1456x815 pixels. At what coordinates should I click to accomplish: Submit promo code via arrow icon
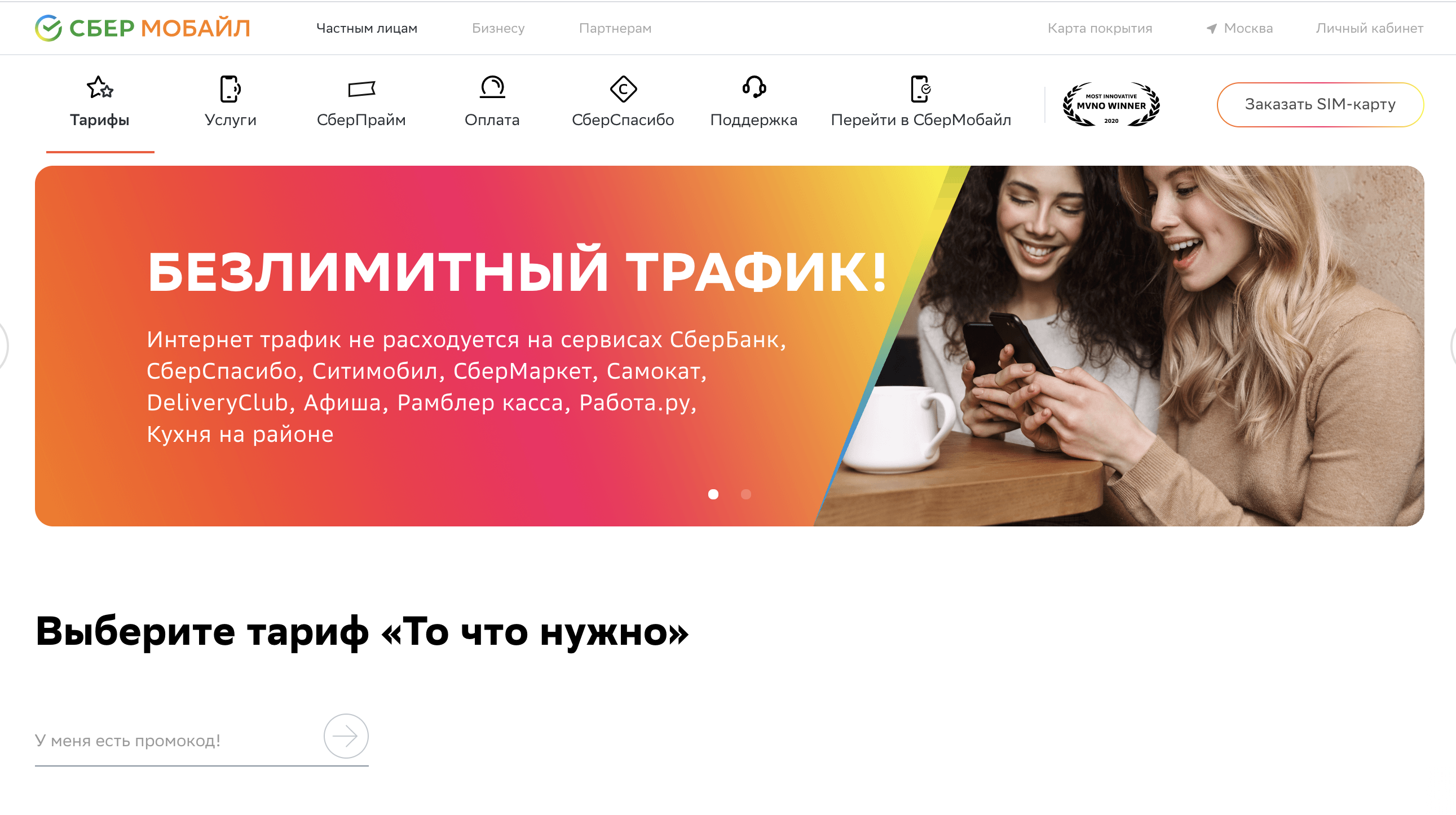pyautogui.click(x=345, y=736)
